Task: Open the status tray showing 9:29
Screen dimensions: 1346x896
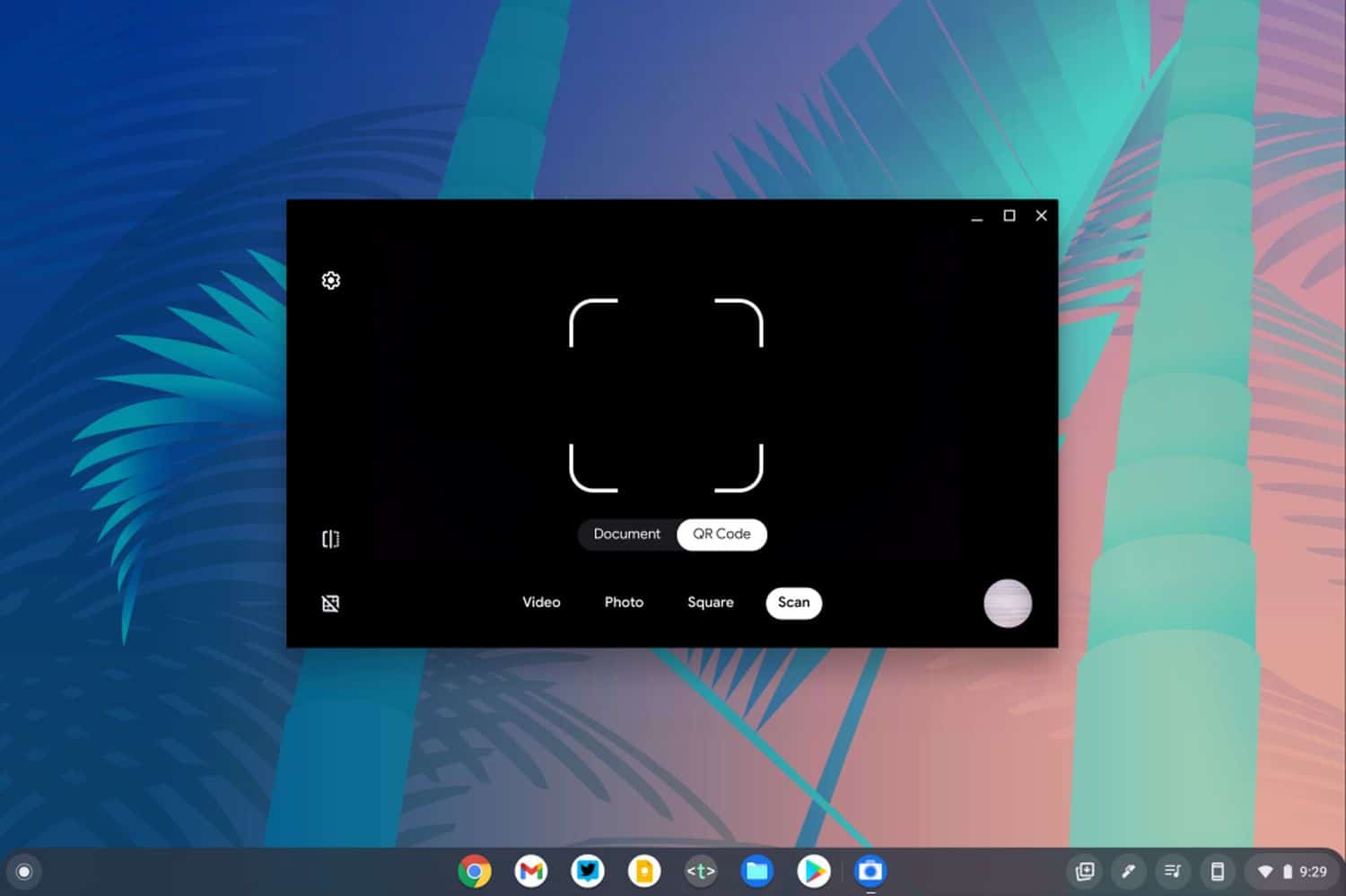Action: (1293, 871)
